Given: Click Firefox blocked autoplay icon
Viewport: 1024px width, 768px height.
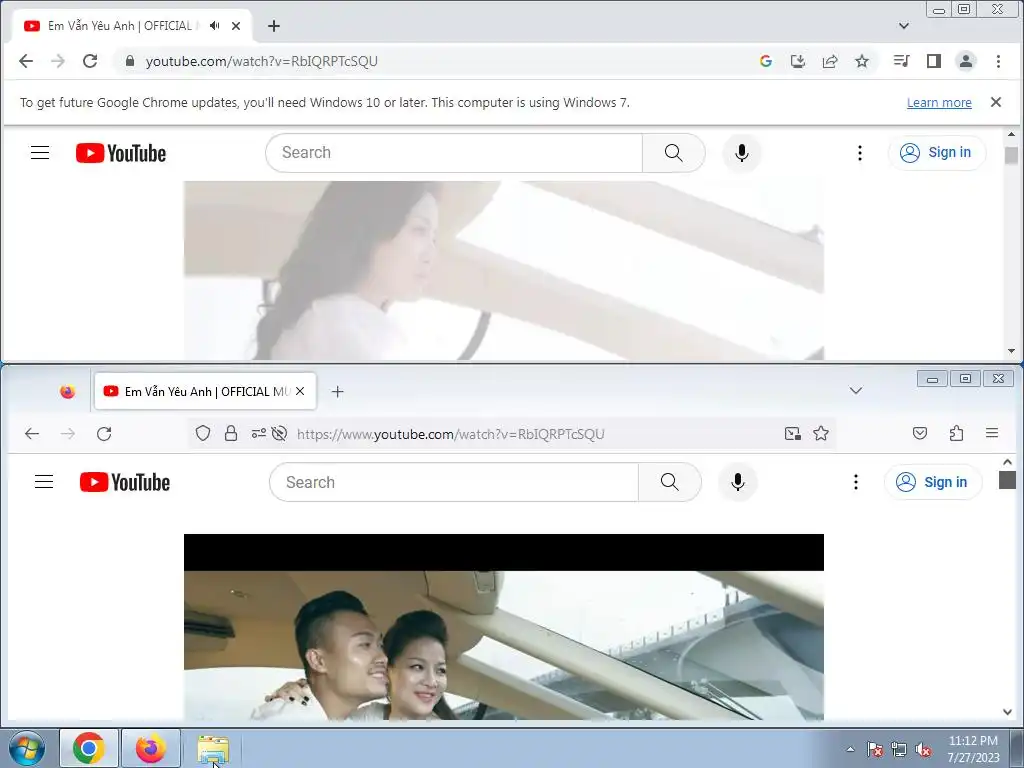Looking at the screenshot, I should click(280, 434).
